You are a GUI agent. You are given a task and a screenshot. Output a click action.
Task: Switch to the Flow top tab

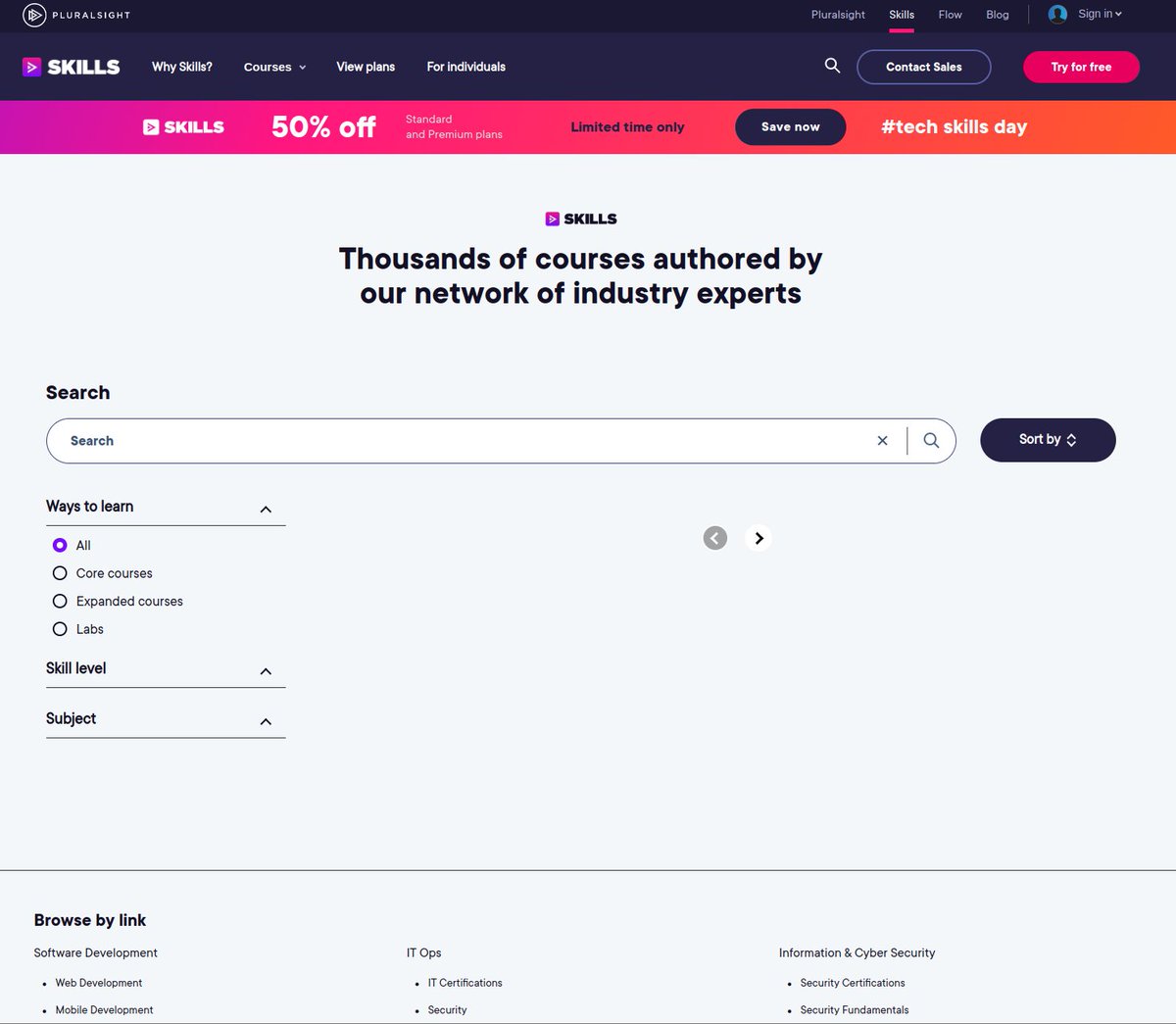(950, 15)
